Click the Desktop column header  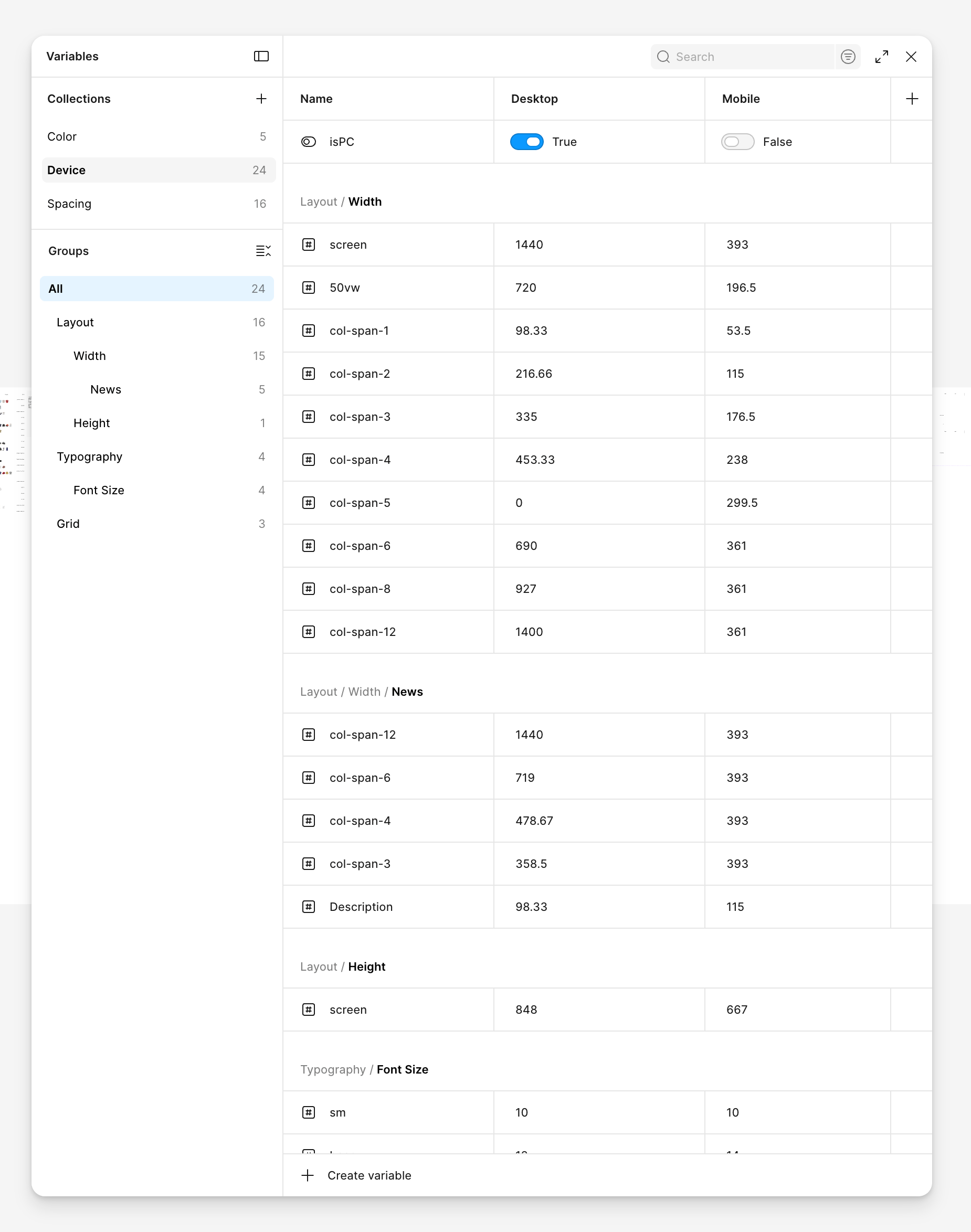pyautogui.click(x=534, y=99)
